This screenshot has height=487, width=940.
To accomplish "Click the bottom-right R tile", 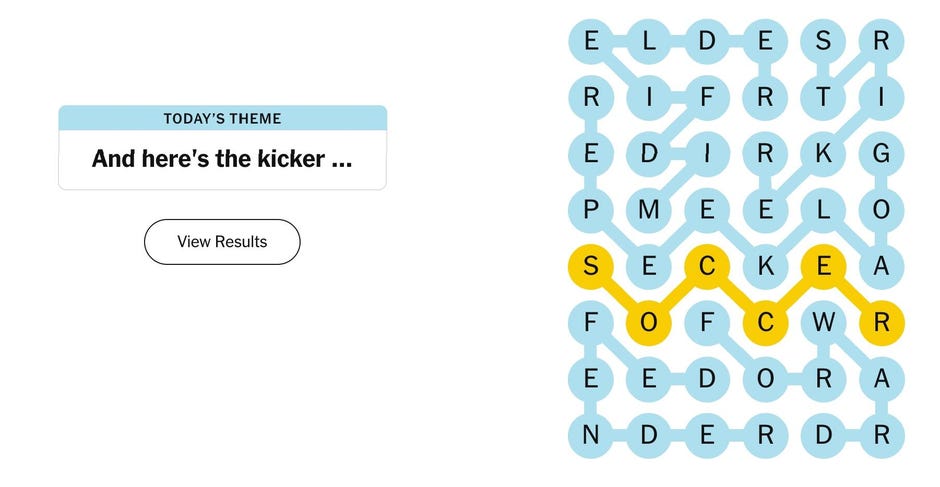I will (x=881, y=435).
